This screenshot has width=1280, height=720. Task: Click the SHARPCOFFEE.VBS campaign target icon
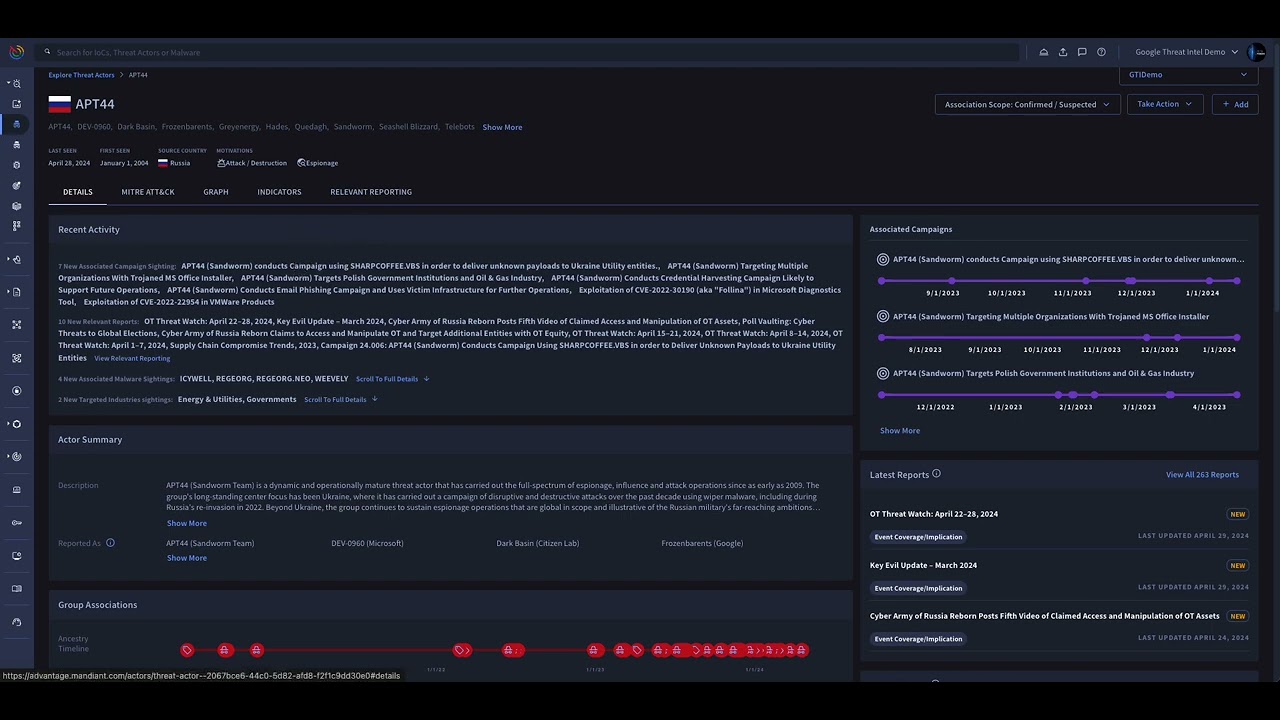tap(883, 259)
